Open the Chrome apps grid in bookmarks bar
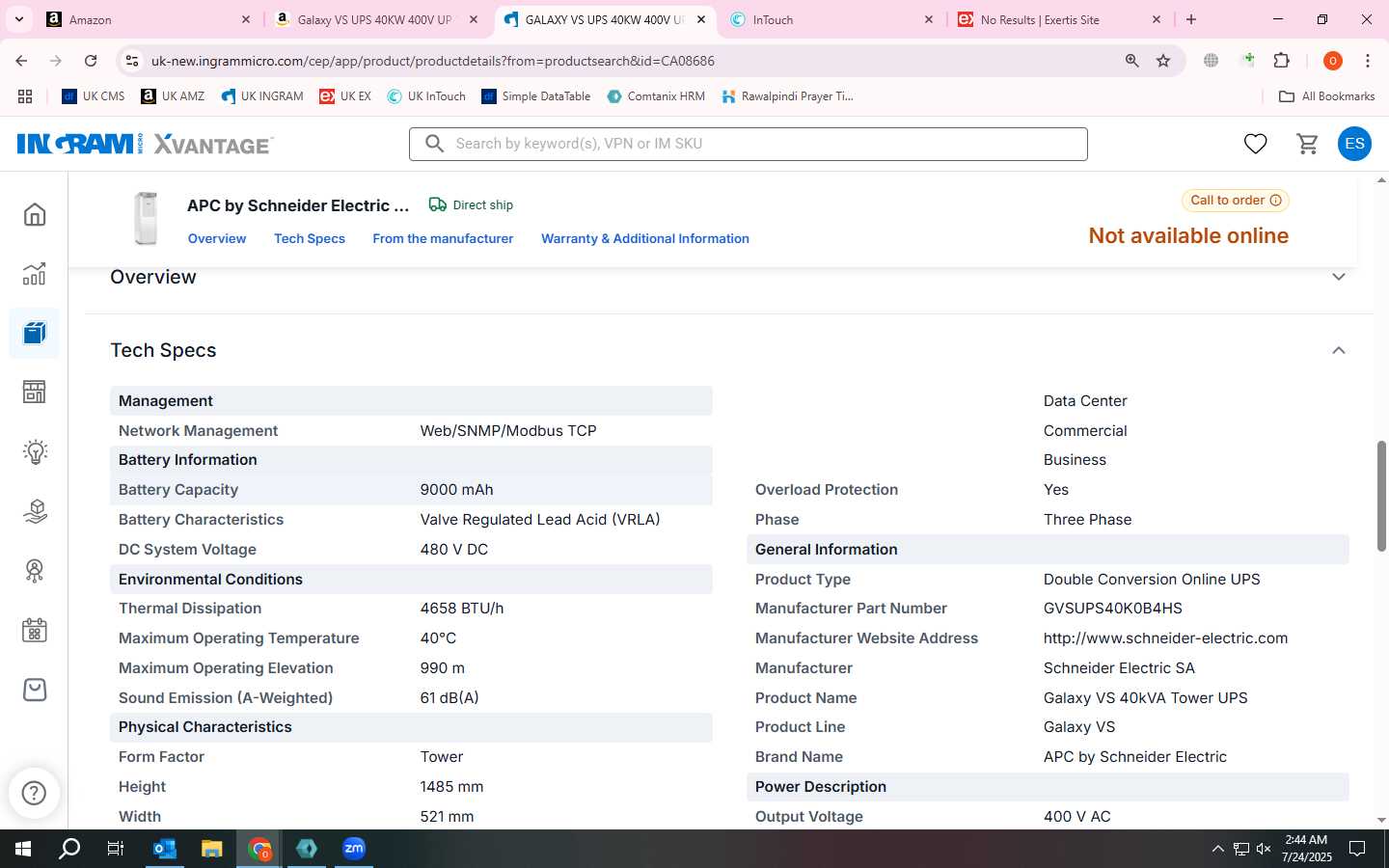Screen dimensions: 1389x868 click(25, 96)
